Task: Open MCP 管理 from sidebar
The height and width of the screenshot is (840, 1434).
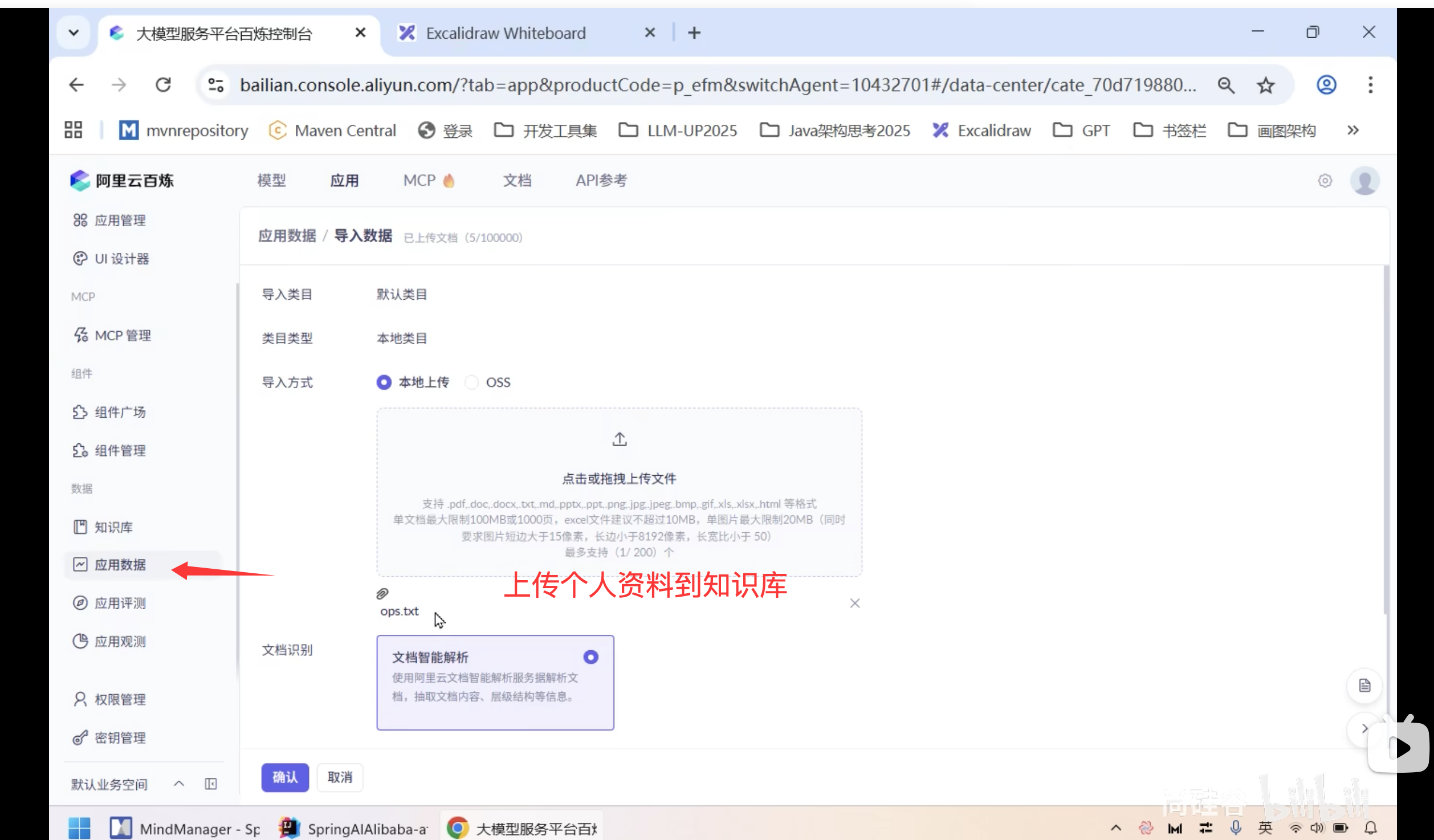Action: coord(123,335)
